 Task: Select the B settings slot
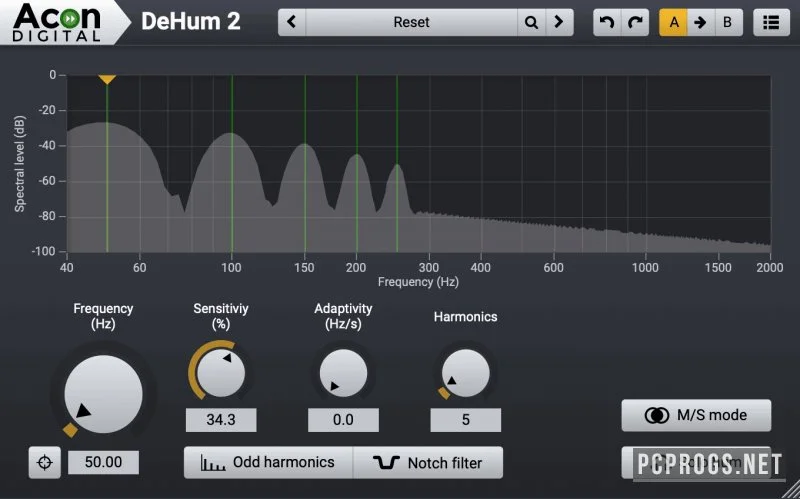(728, 22)
